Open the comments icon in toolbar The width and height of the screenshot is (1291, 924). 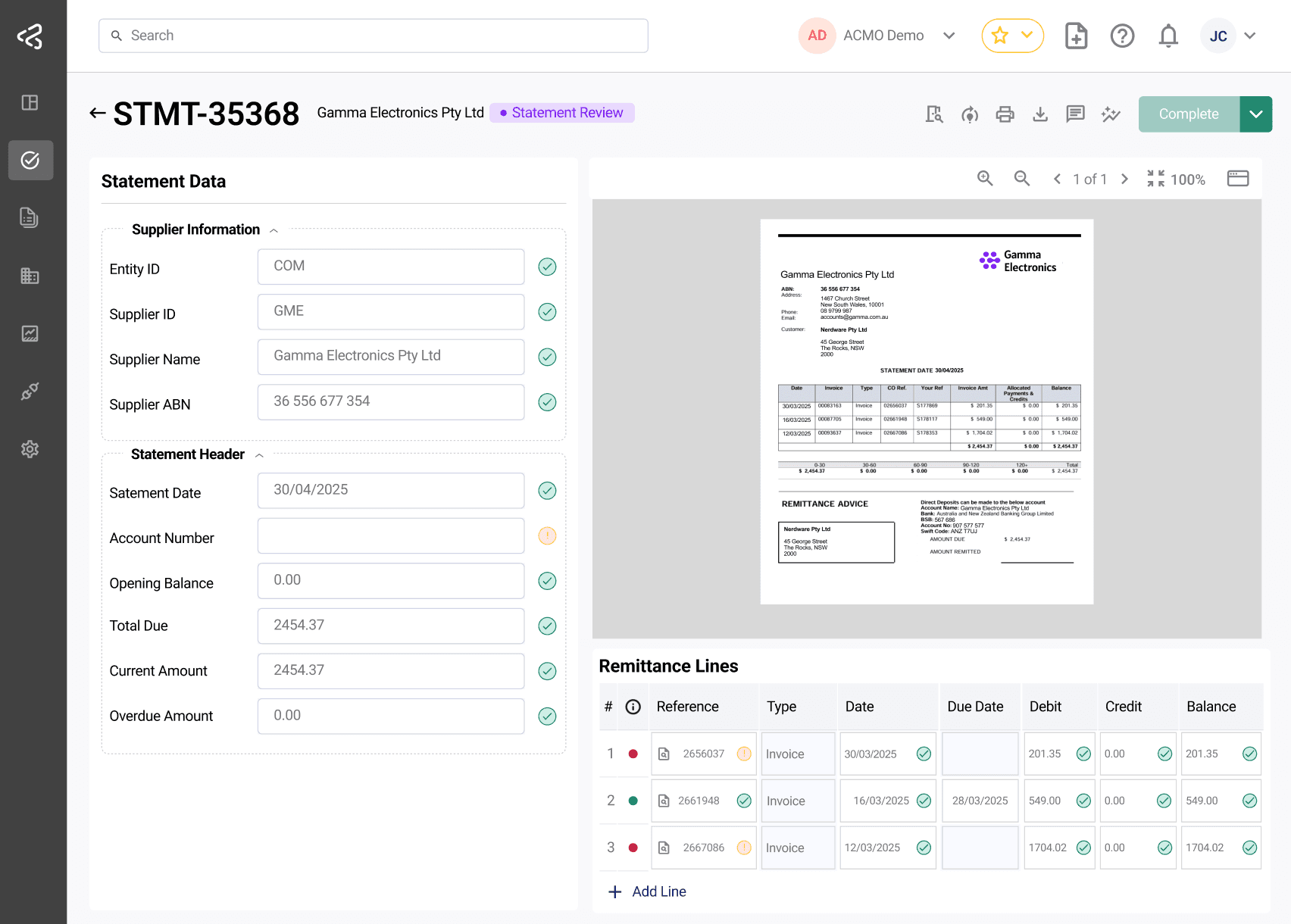pyautogui.click(x=1075, y=114)
